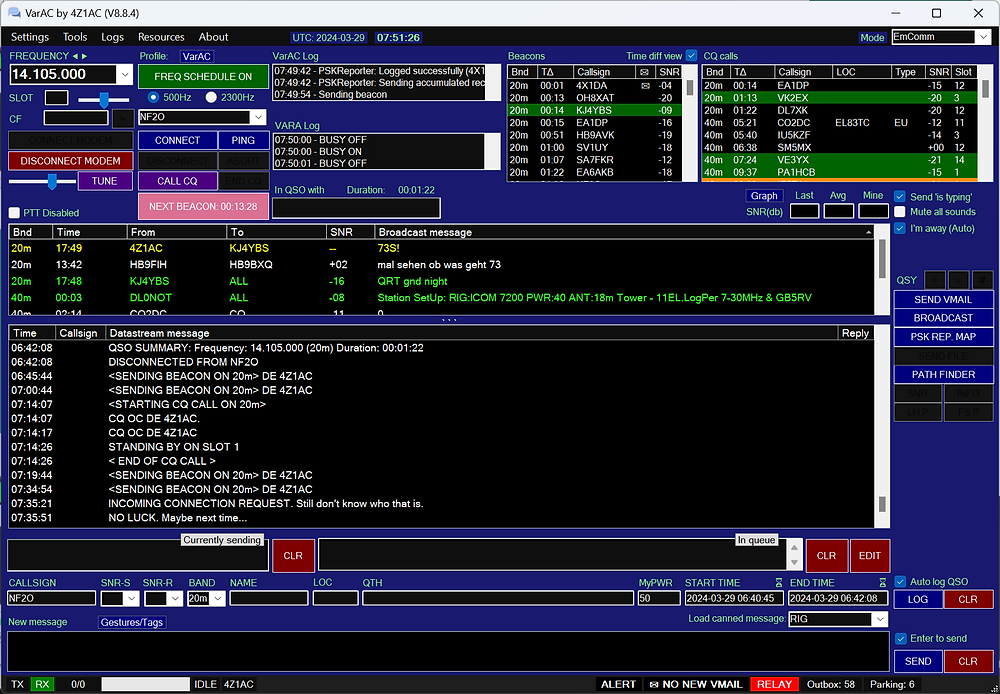Click the BROADCAST button
The height and width of the screenshot is (694, 1000).
[x=943, y=318]
